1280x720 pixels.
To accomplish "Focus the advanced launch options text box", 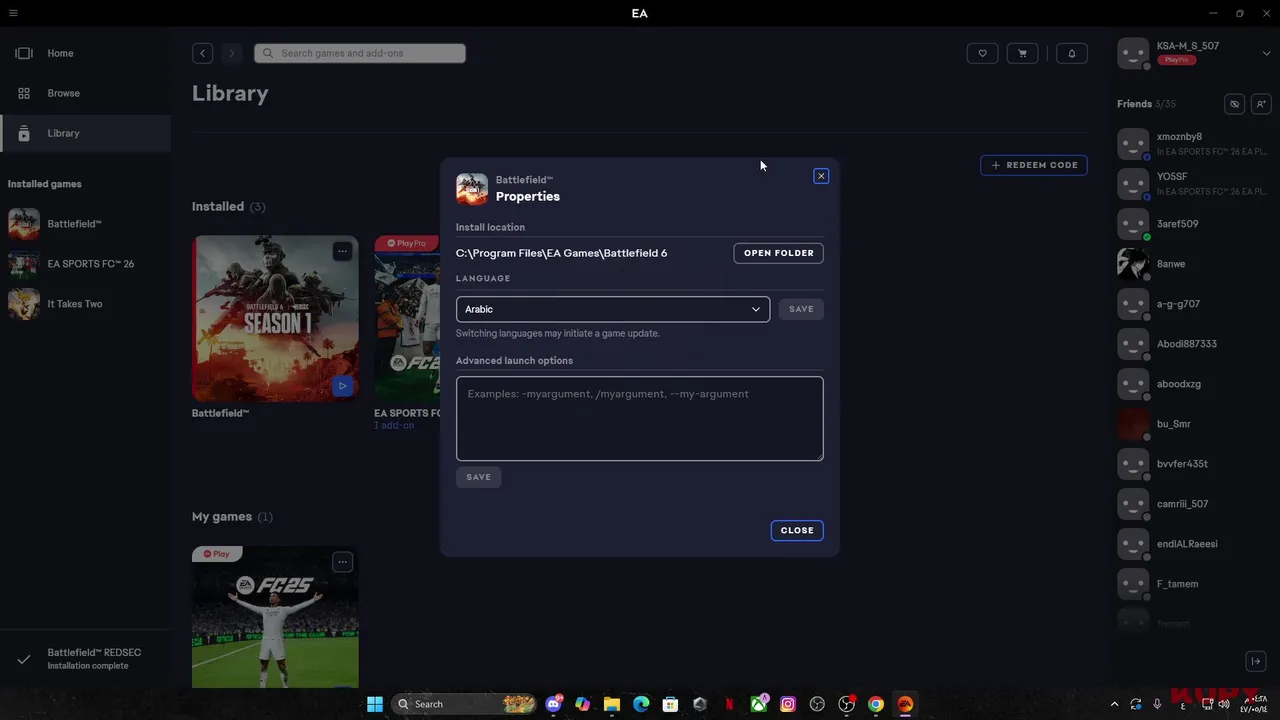I will [639, 418].
